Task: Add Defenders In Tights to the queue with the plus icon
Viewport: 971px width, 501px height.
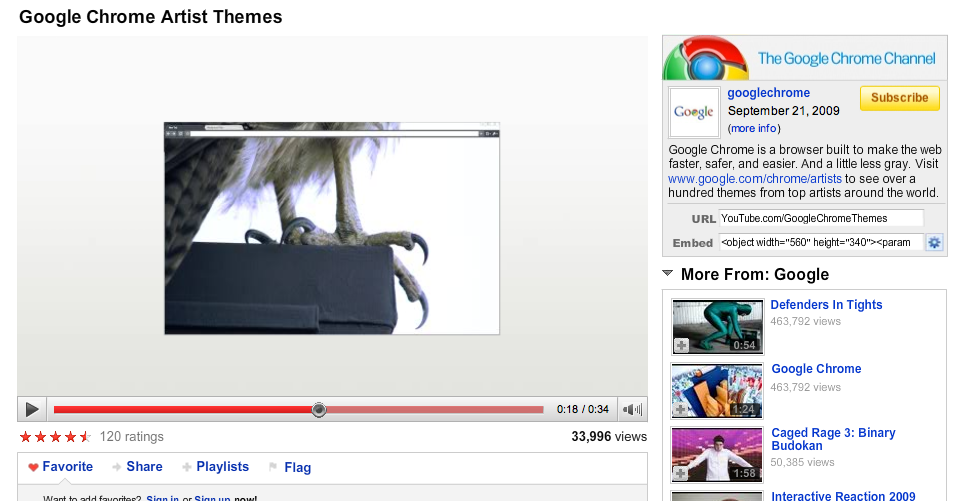Action: tap(681, 346)
